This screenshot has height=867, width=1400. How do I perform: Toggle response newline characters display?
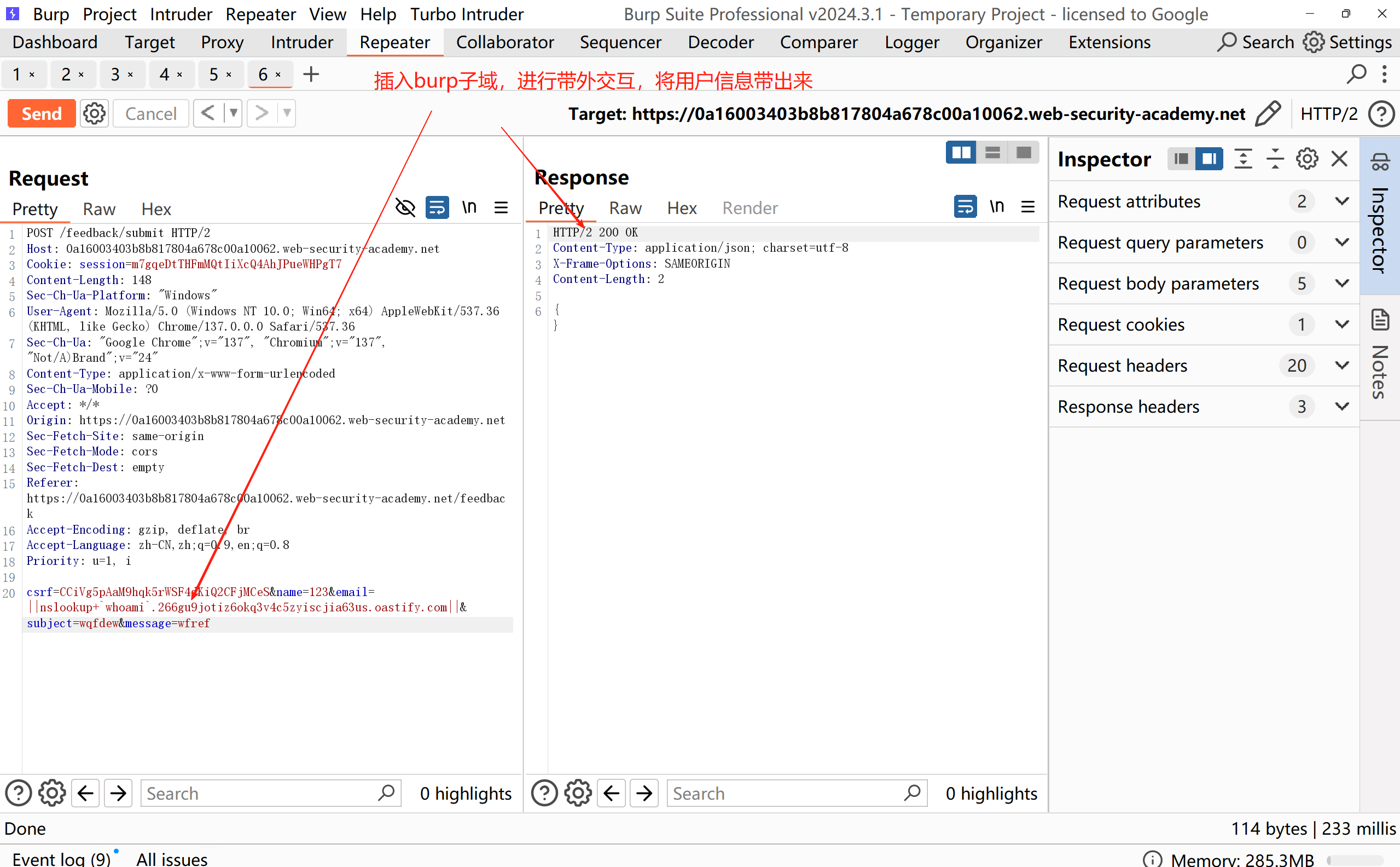coord(997,206)
